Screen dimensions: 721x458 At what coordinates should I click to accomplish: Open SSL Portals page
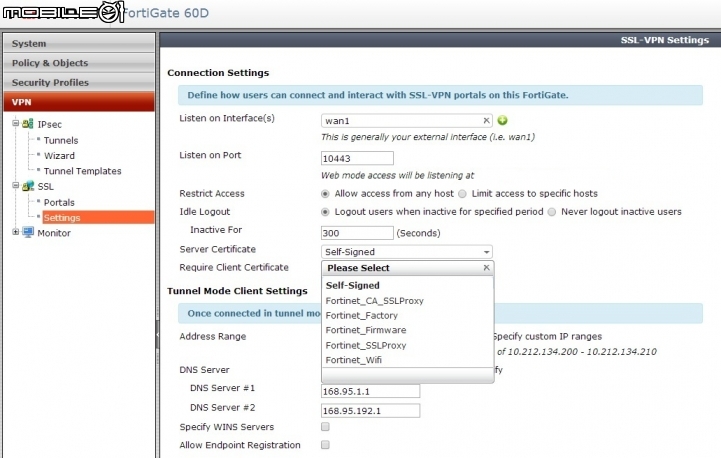point(59,202)
